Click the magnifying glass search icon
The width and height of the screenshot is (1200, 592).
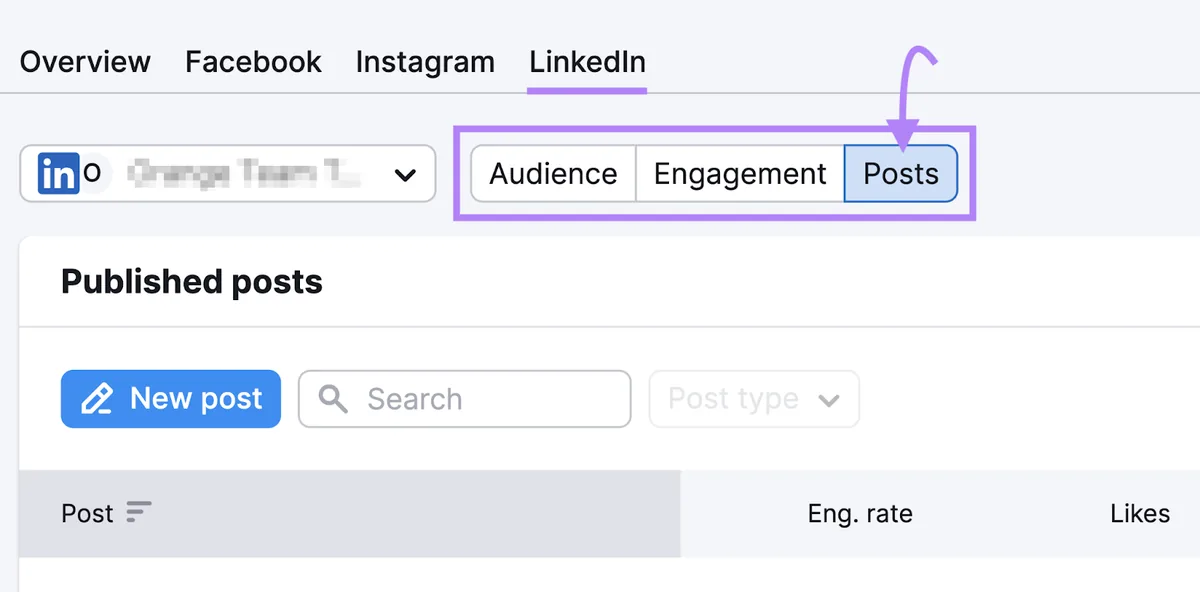click(x=333, y=399)
